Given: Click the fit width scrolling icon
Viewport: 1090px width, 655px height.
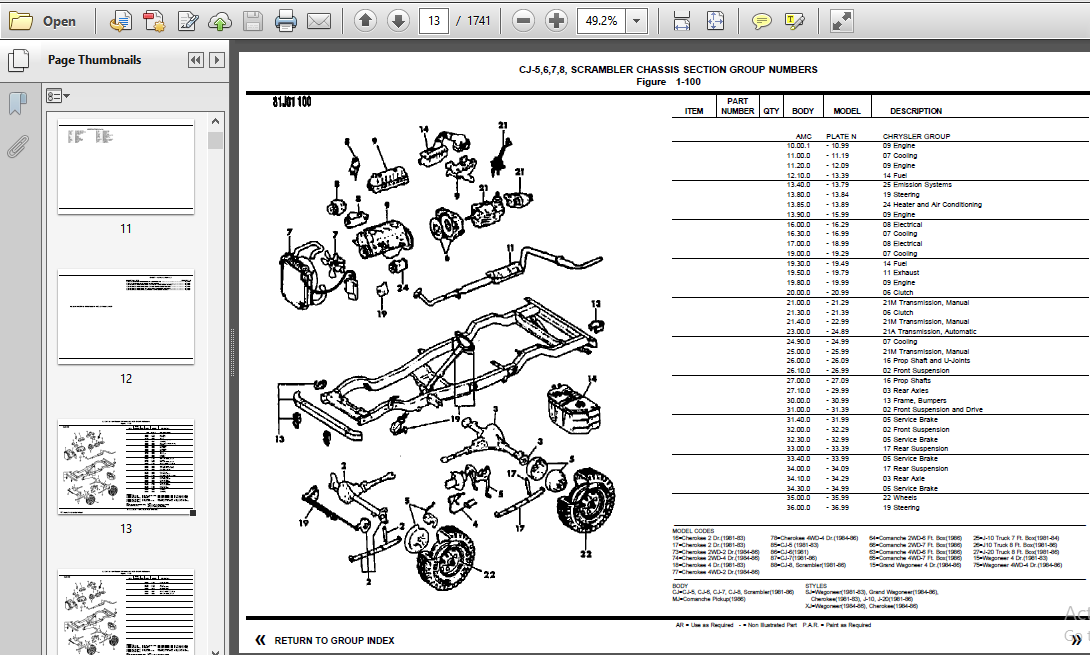Looking at the screenshot, I should (x=682, y=21).
